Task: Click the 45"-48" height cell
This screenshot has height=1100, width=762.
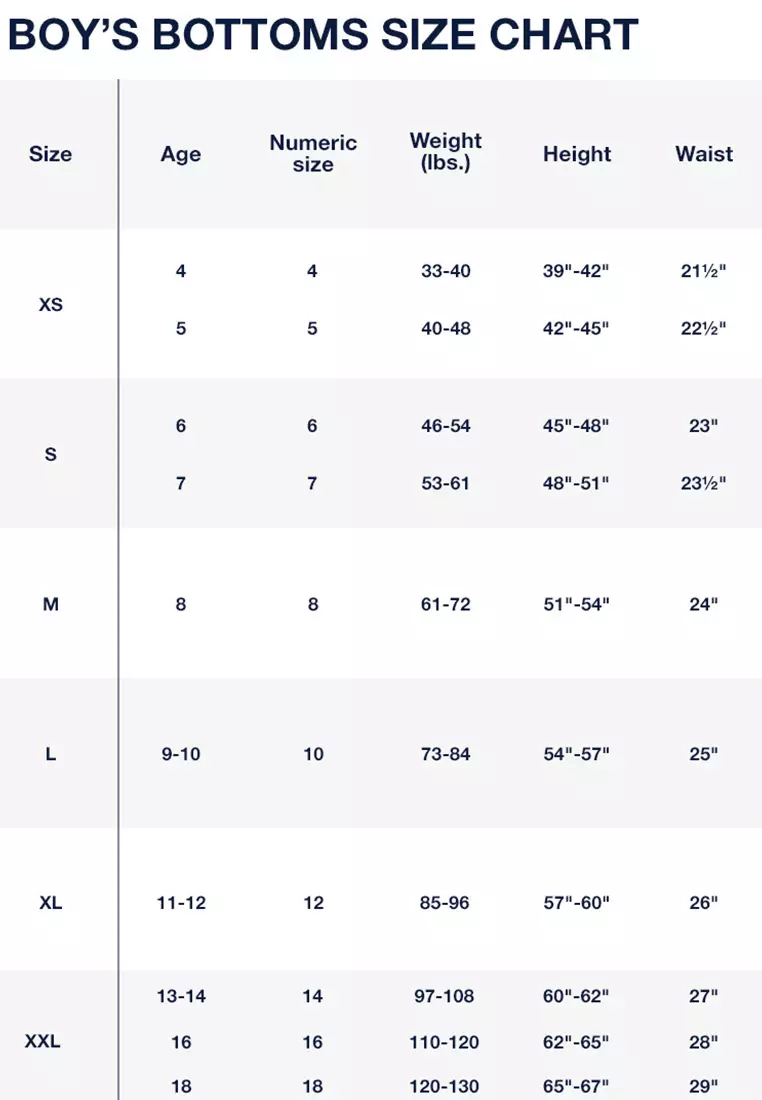Action: point(577,426)
